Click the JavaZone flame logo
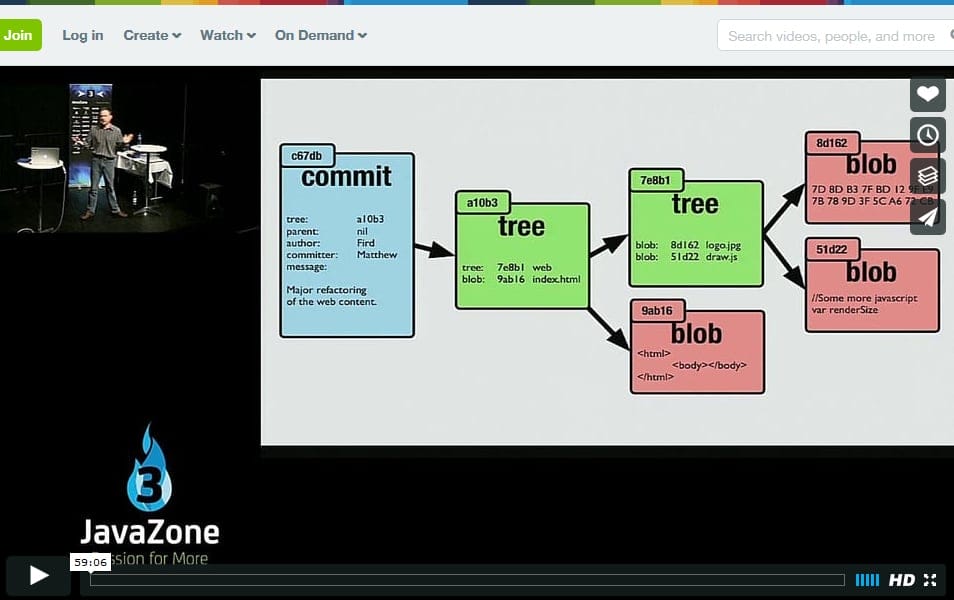Viewport: 954px width, 600px height. coord(149,480)
